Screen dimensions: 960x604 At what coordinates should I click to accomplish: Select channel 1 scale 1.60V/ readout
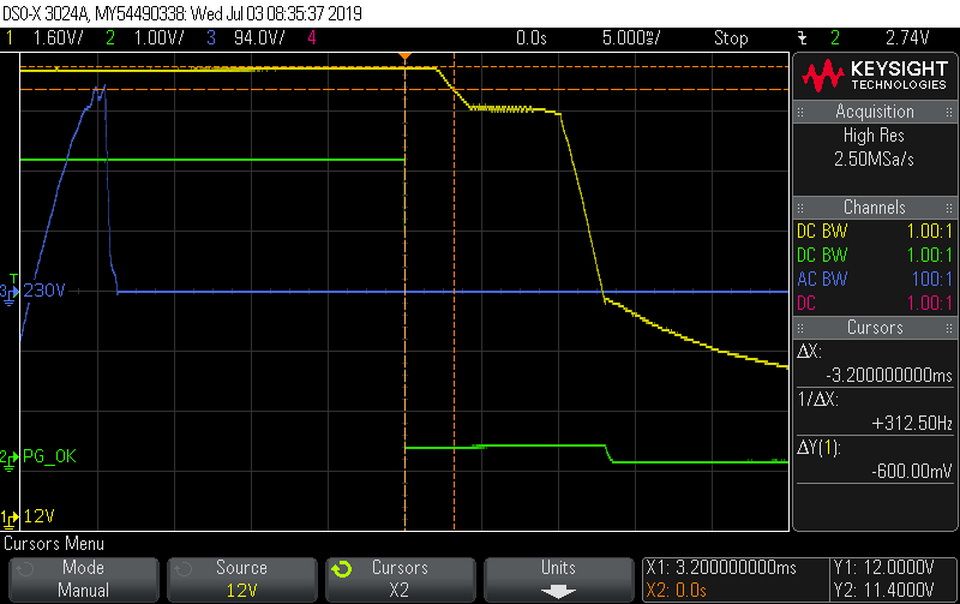click(x=58, y=38)
